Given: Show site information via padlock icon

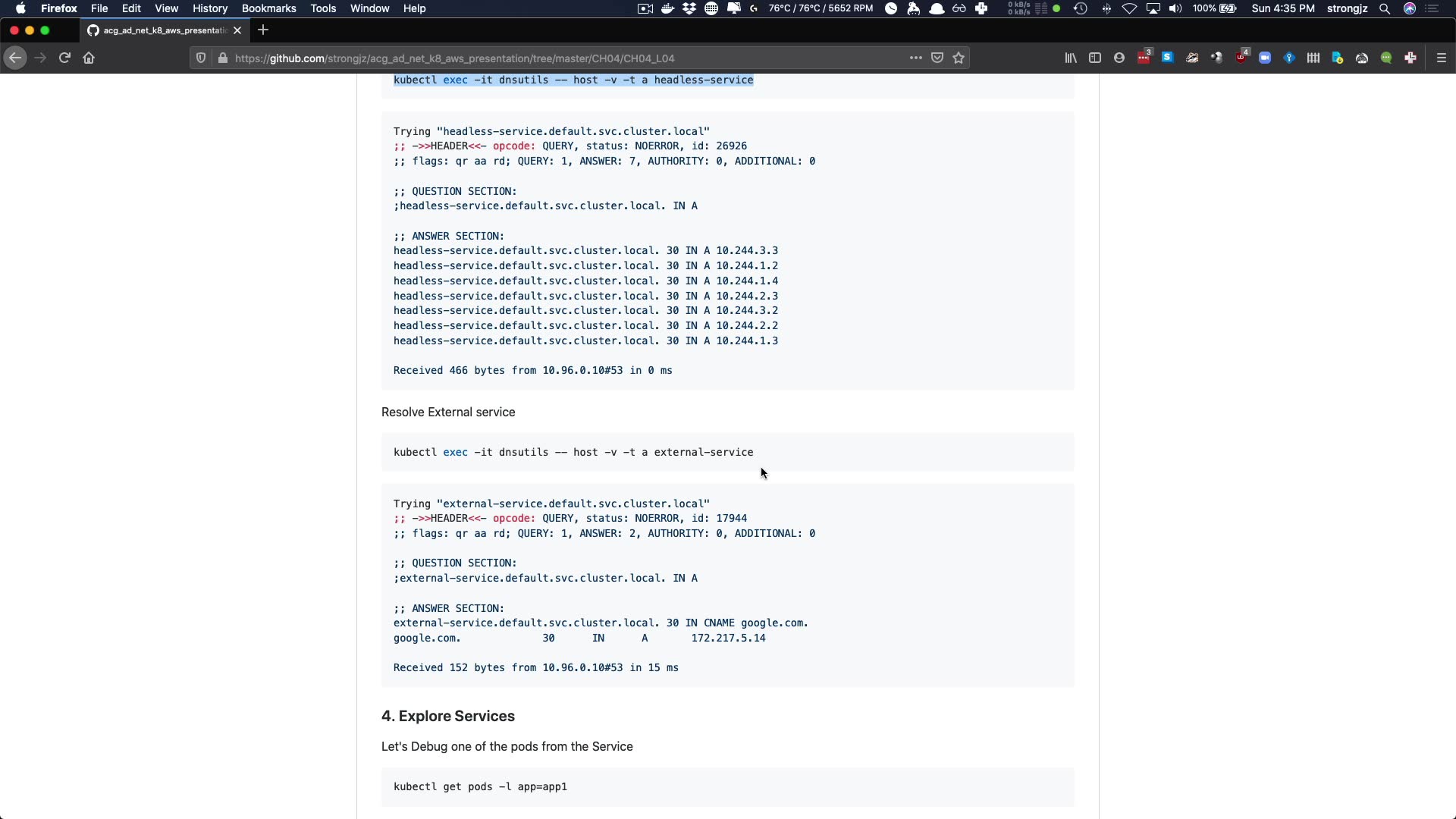Looking at the screenshot, I should pyautogui.click(x=222, y=58).
